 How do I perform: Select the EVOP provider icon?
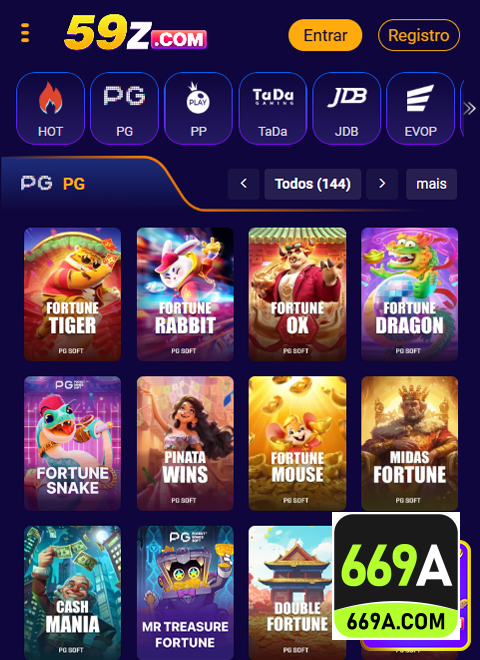420,109
